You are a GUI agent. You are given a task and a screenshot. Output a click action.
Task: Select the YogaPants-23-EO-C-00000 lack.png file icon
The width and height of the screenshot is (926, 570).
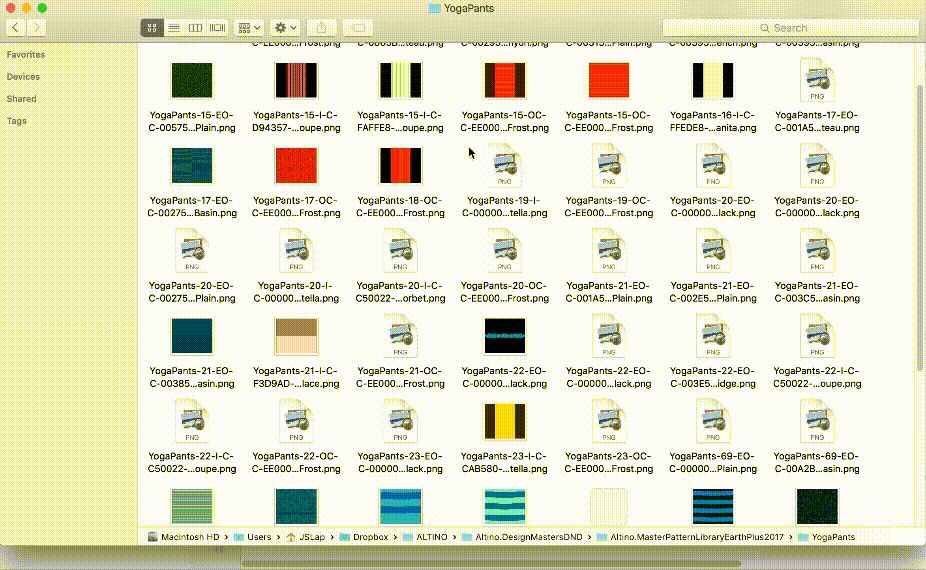(x=400, y=421)
